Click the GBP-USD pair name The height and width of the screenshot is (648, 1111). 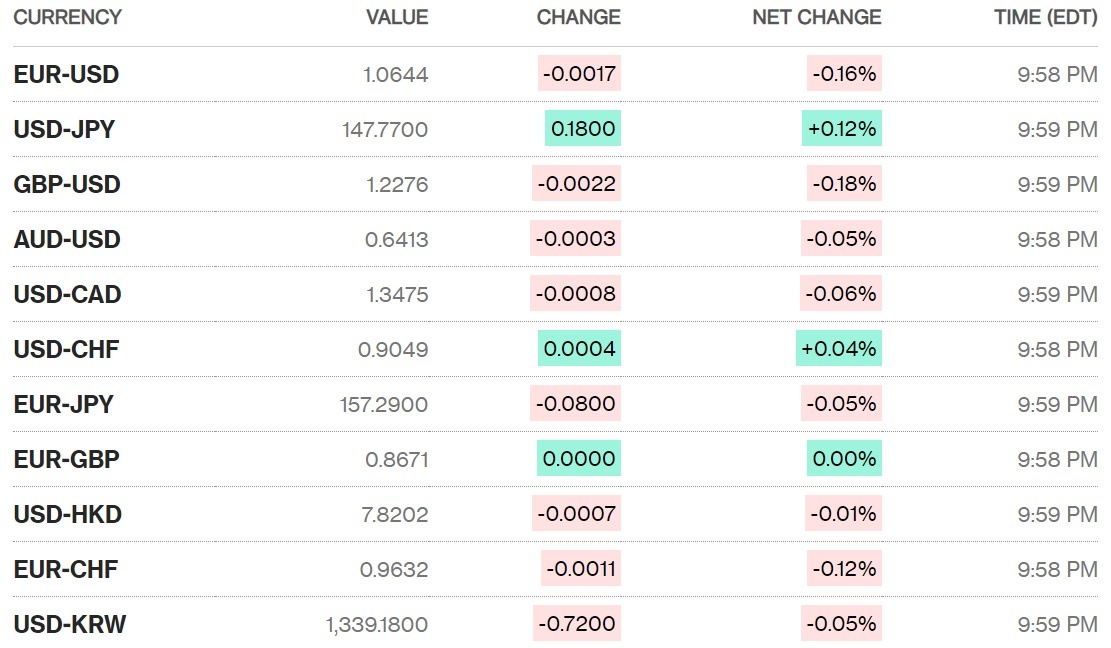click(67, 184)
